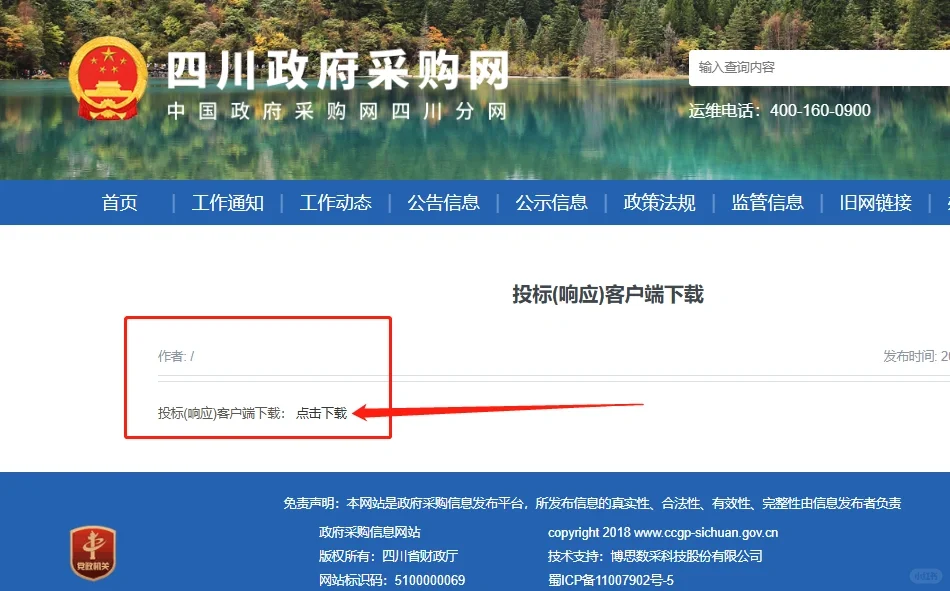Open the 旧网链接 navigation menu item
The width and height of the screenshot is (950, 591).
(x=875, y=202)
